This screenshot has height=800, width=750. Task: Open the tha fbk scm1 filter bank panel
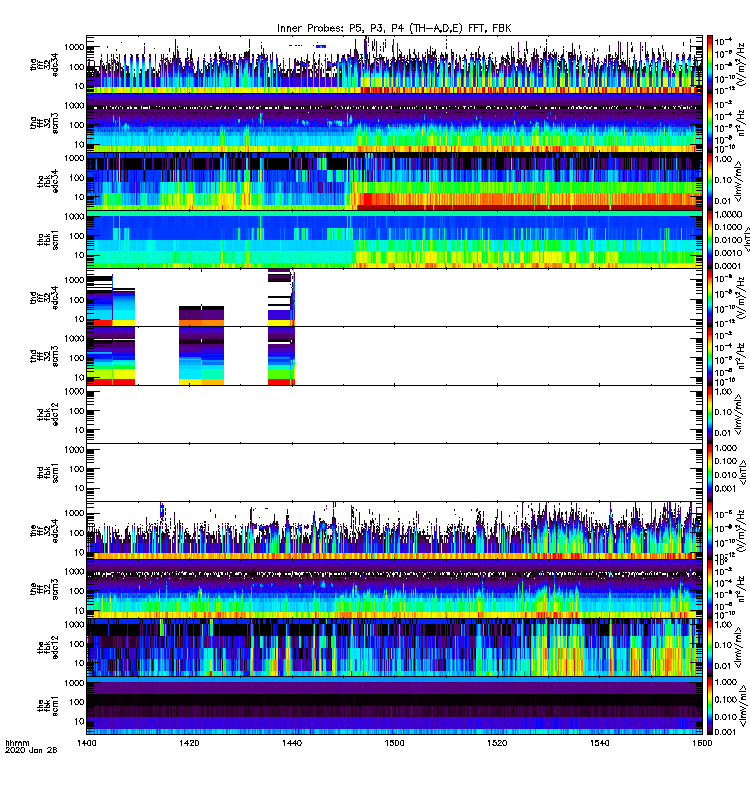(394, 239)
